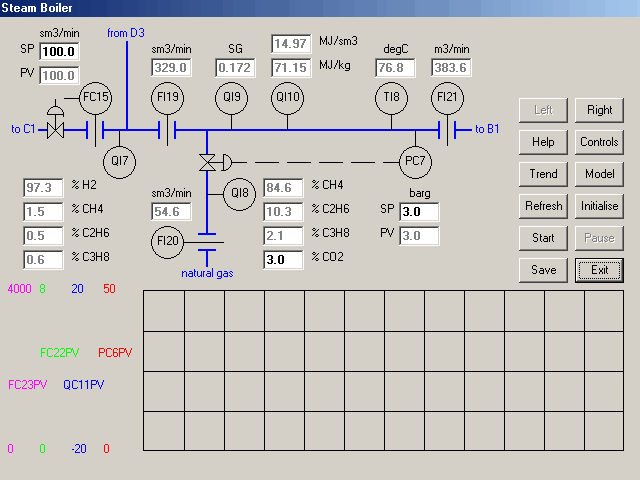
Task: Open the Controls panel button
Action: [599, 142]
